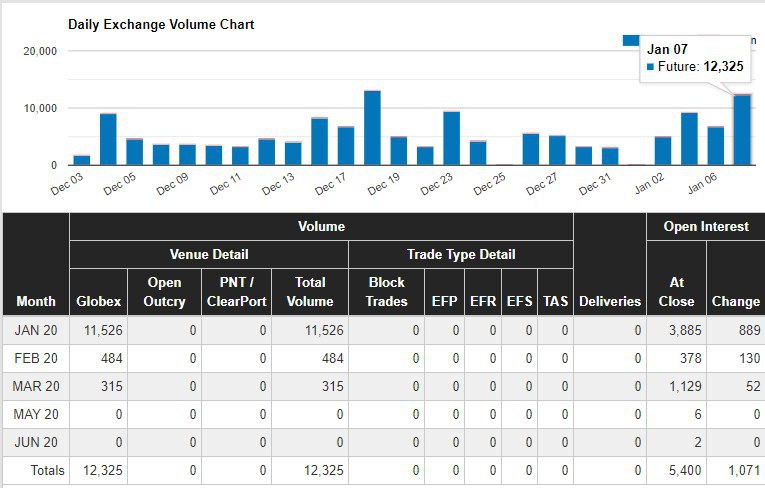
Task: Click the Daily Exchange Volume Chart title
Action: (x=161, y=24)
